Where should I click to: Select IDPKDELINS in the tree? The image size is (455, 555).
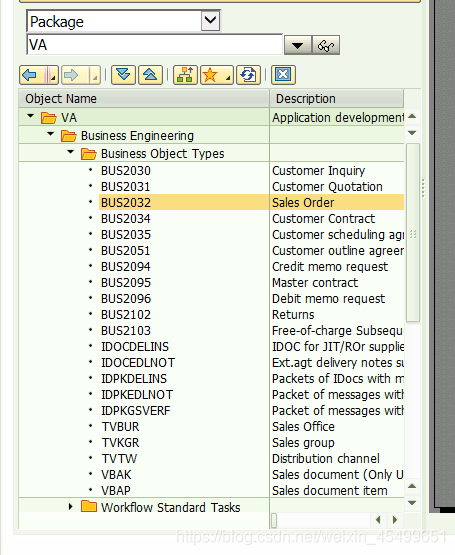134,378
